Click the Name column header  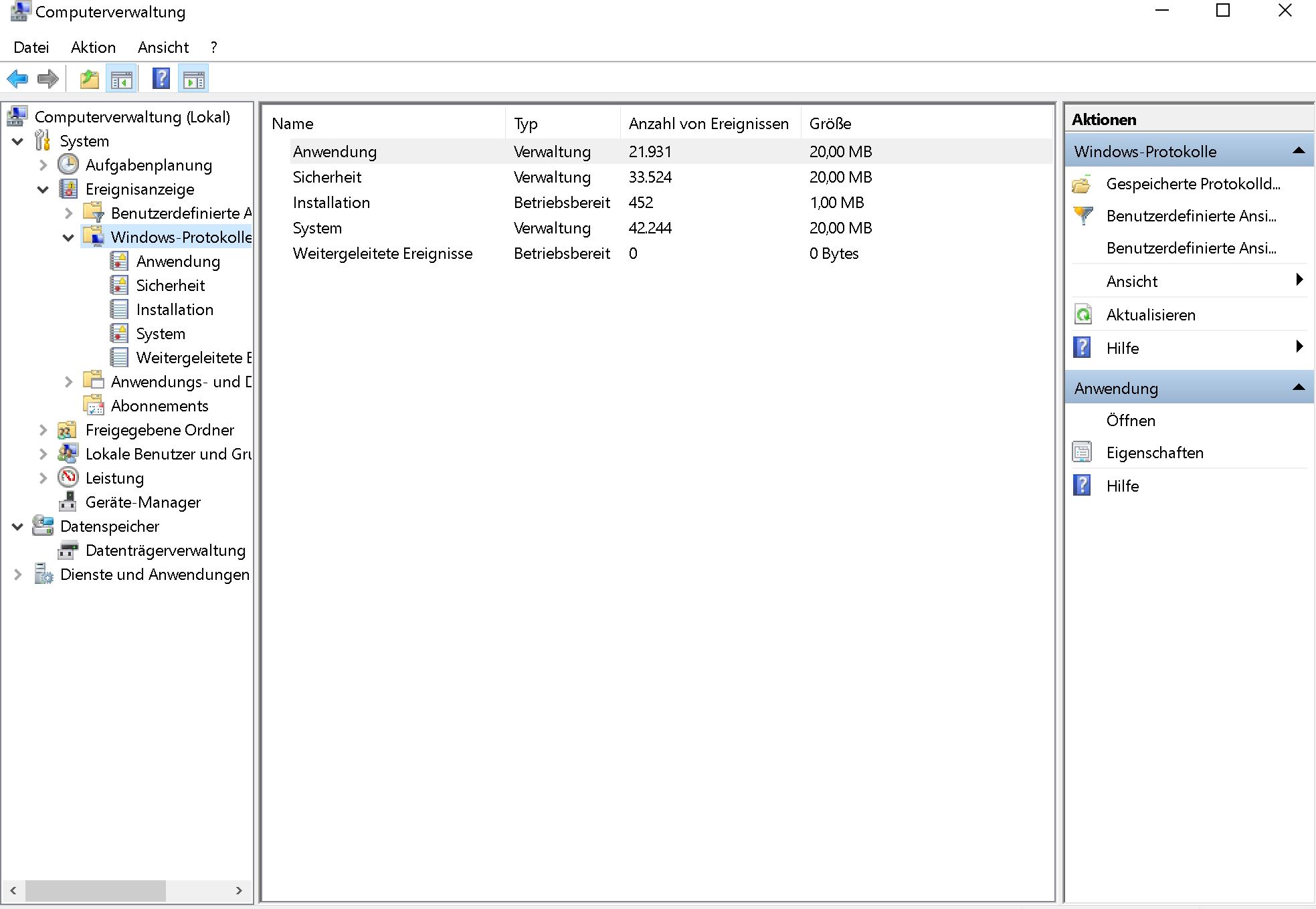coord(385,124)
